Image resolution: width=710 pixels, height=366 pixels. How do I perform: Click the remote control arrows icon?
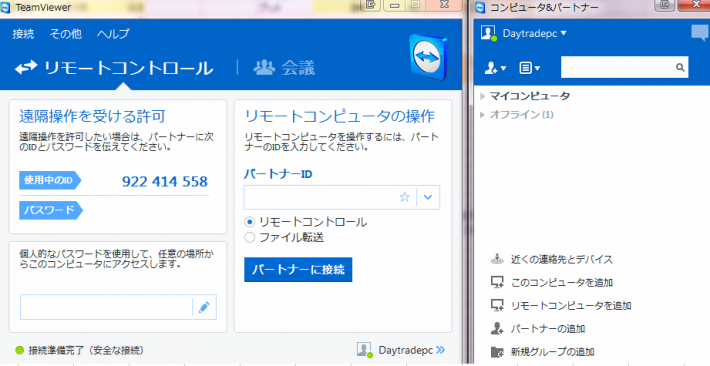26,68
